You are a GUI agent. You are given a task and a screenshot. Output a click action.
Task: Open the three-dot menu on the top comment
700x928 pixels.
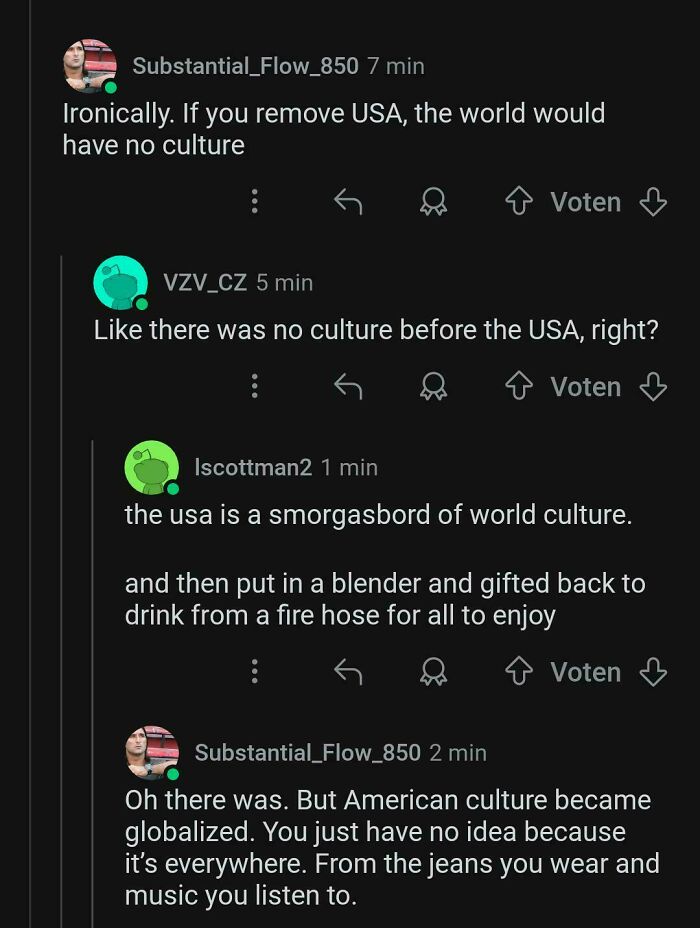(255, 202)
